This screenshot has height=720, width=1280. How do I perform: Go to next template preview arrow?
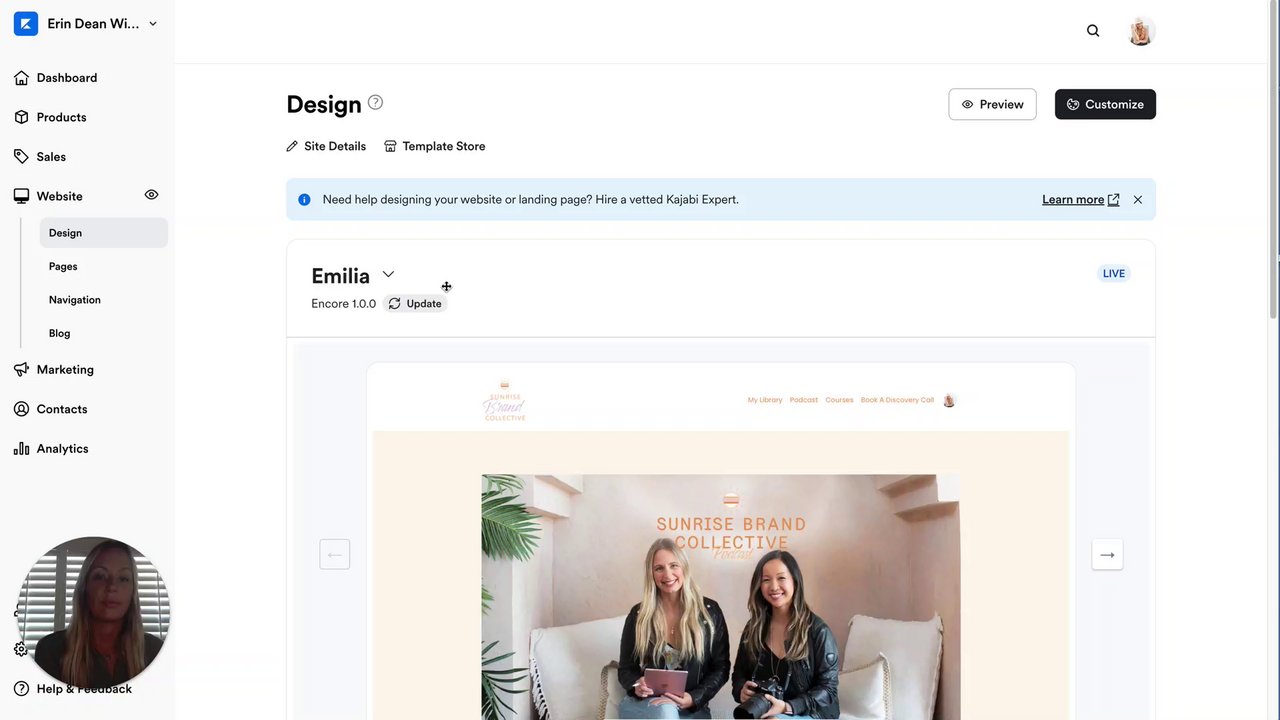click(x=1107, y=554)
